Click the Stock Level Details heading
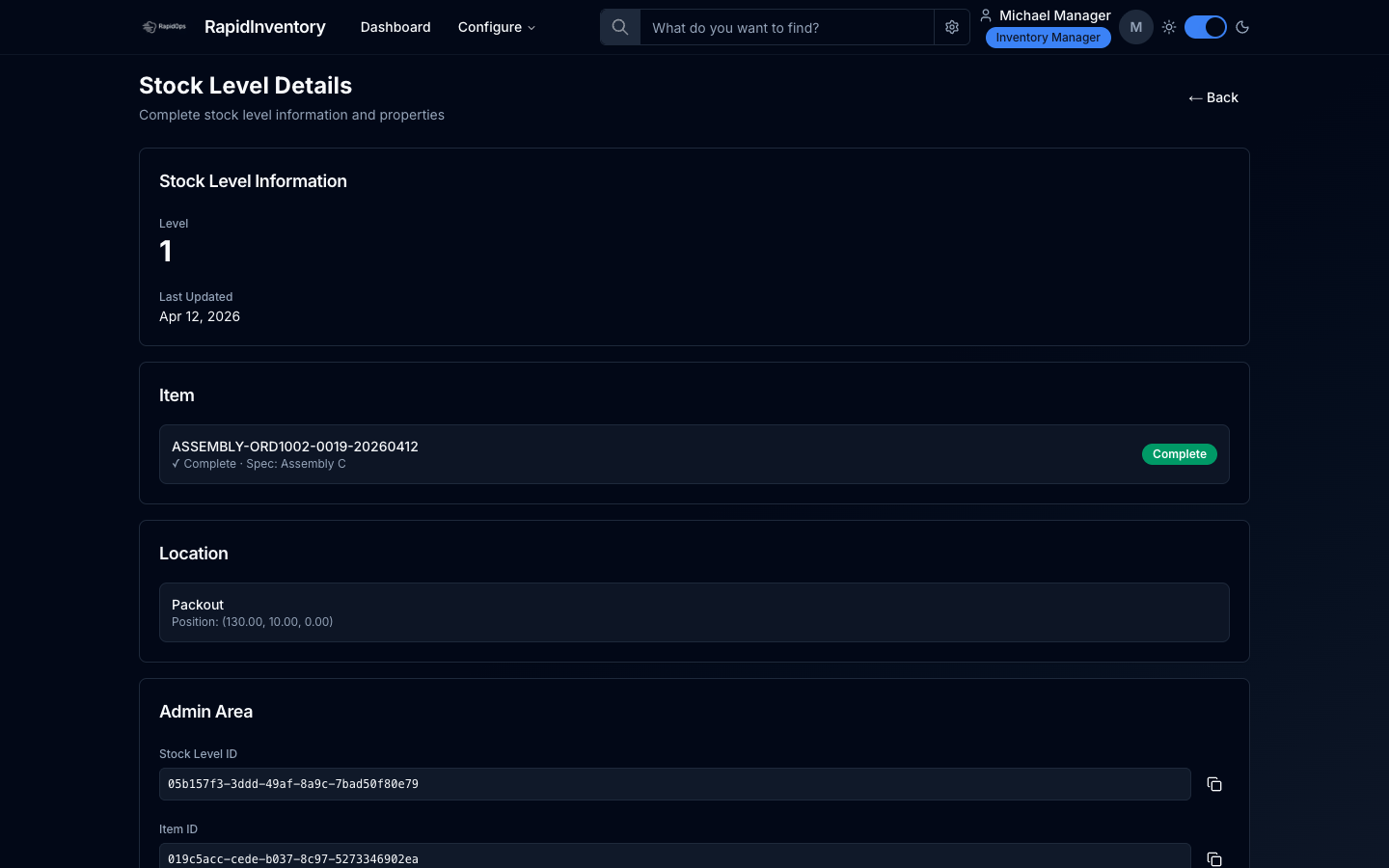The height and width of the screenshot is (868, 1389). point(246,85)
